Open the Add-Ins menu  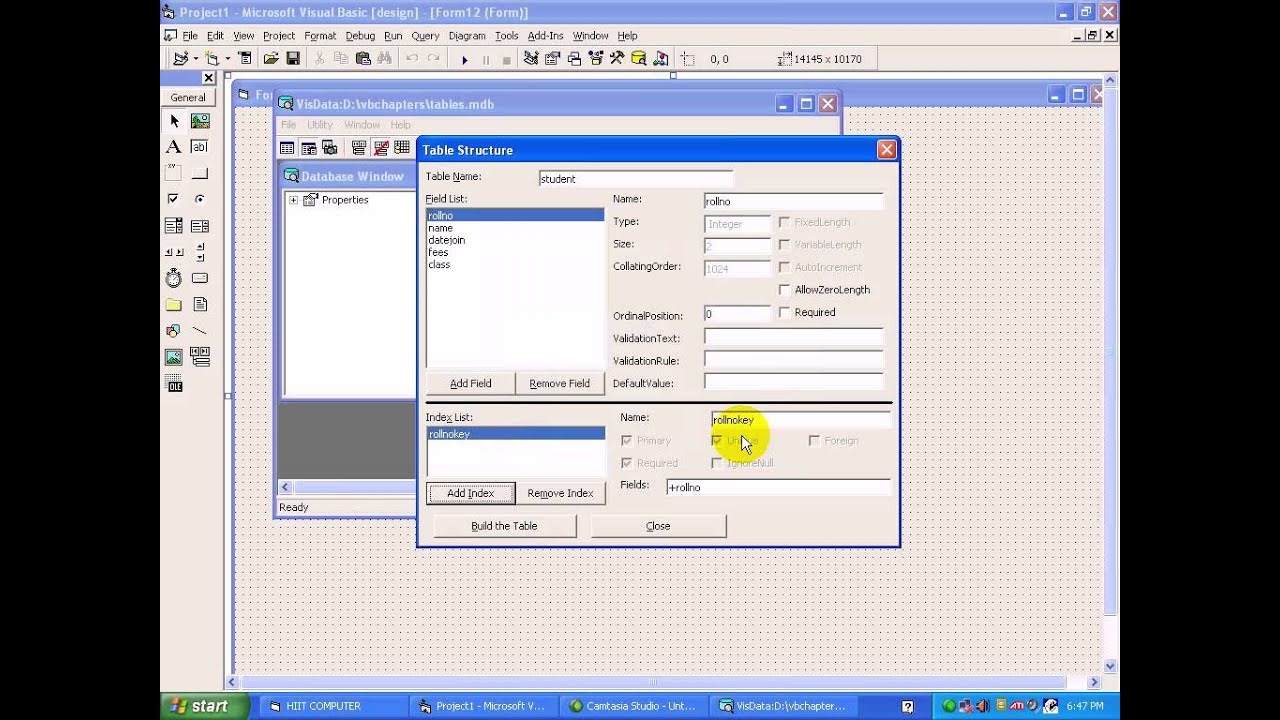545,36
